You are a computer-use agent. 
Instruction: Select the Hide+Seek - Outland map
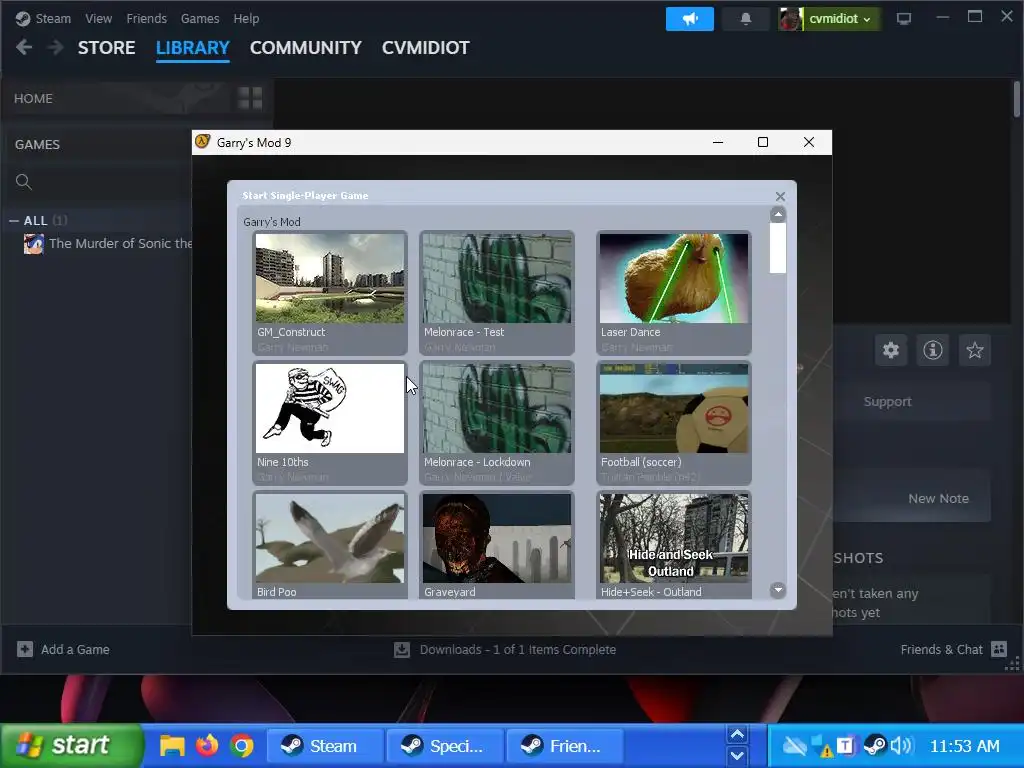674,545
